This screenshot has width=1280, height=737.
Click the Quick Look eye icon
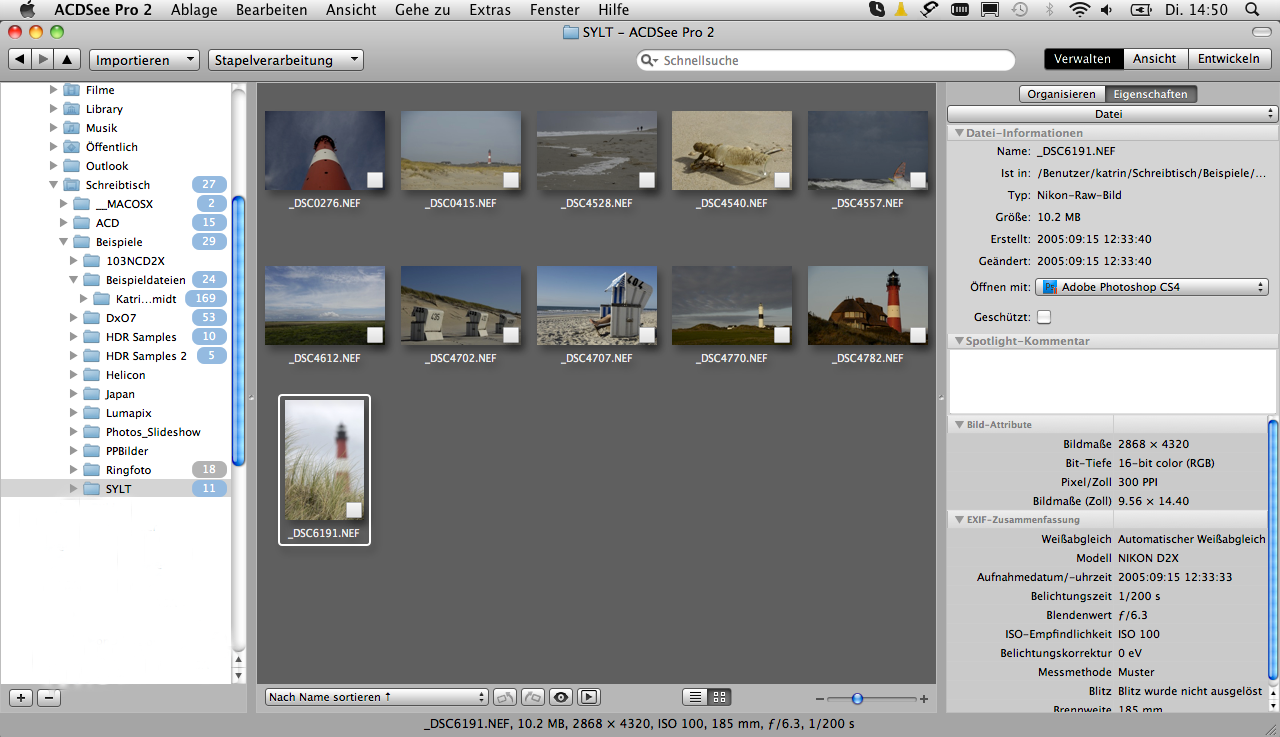point(561,697)
